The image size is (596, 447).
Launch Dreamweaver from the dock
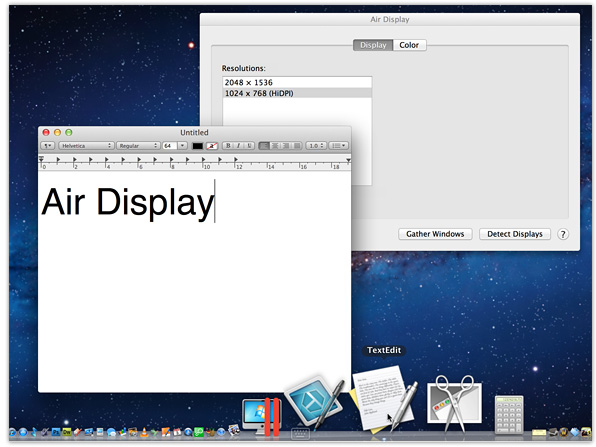click(67, 433)
